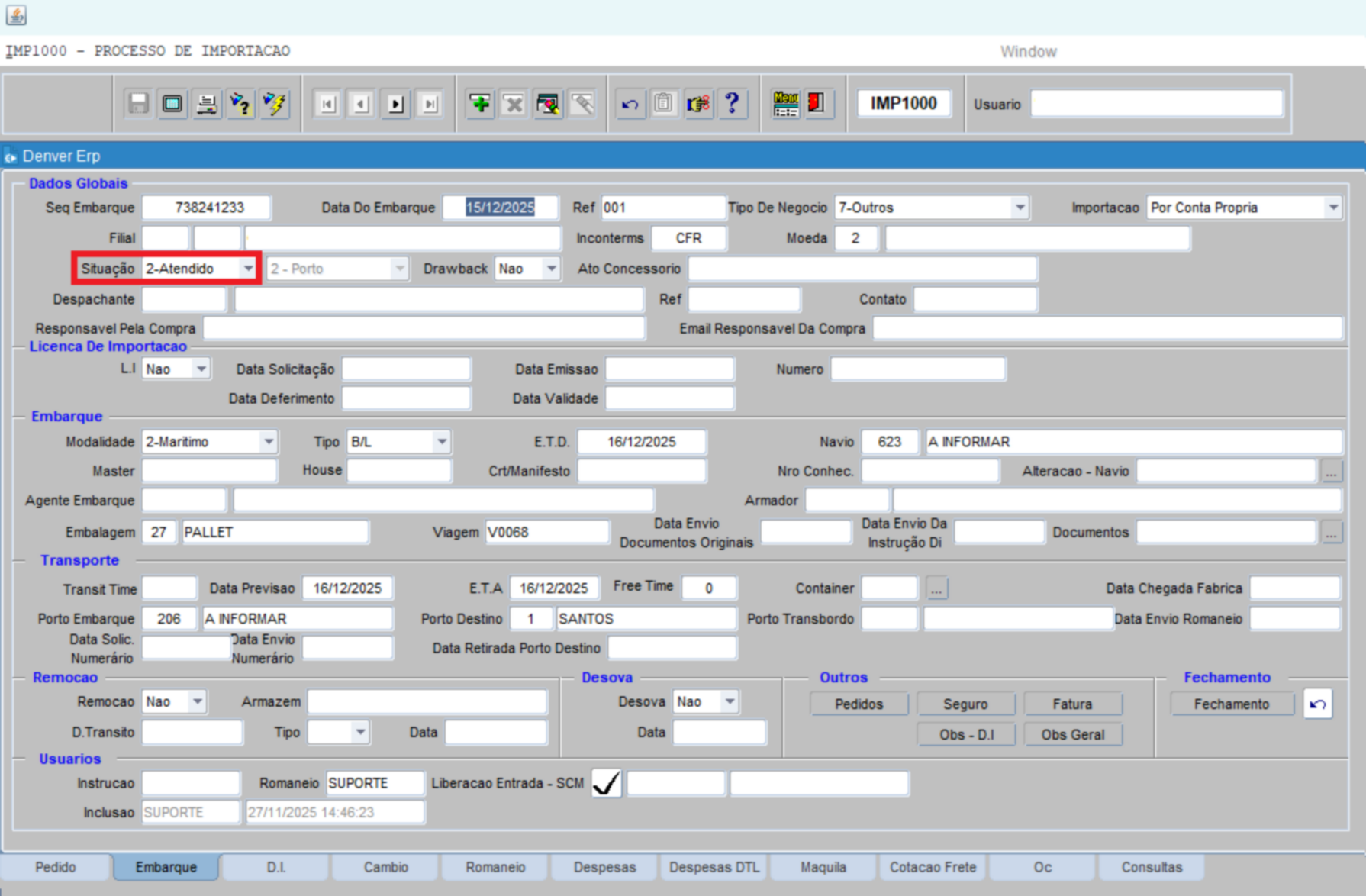Screen dimensions: 1366x896
Task: Open the Modalidade combo box
Action: tap(268, 442)
